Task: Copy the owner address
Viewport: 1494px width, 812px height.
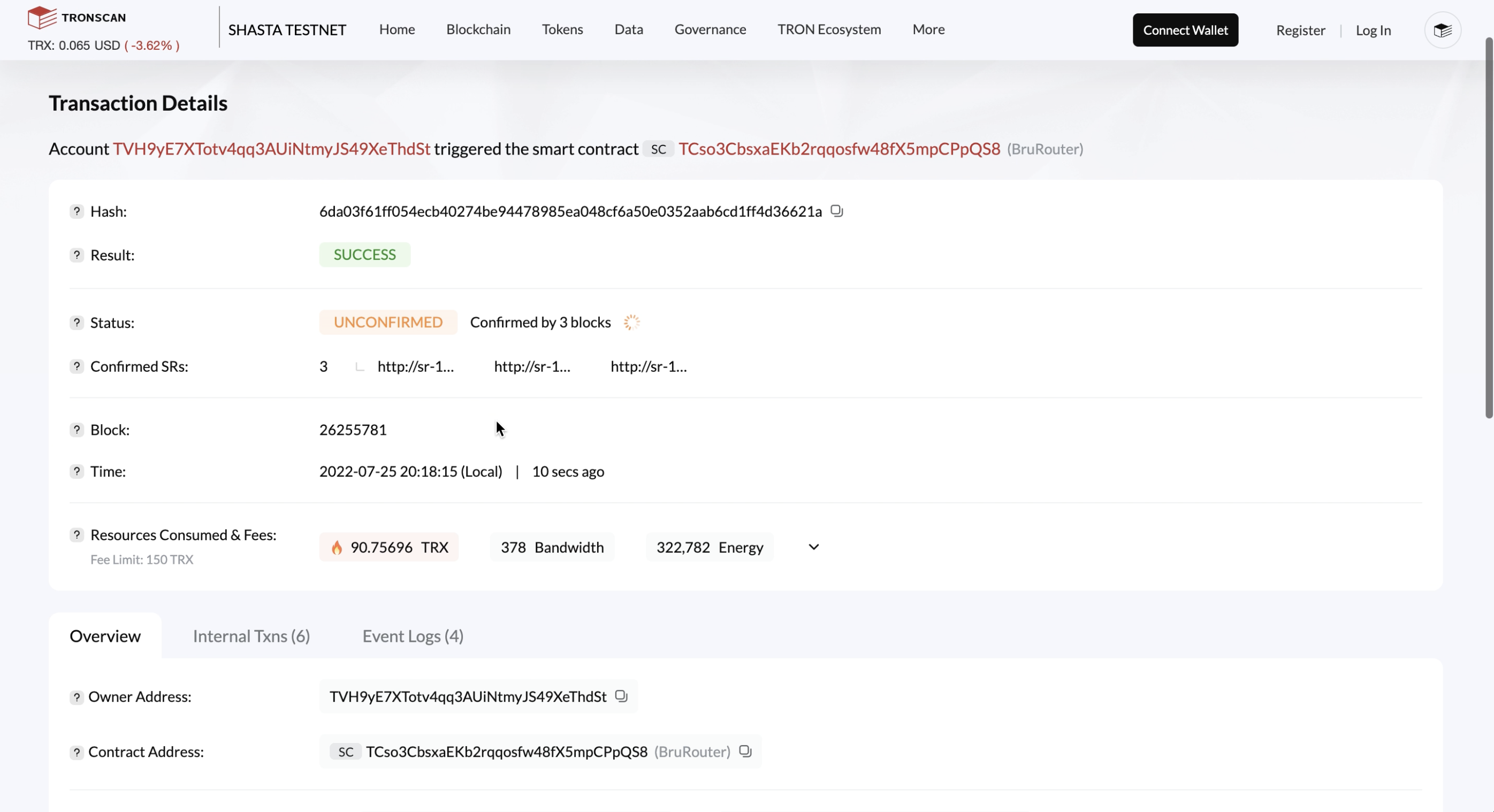Action: pos(621,696)
